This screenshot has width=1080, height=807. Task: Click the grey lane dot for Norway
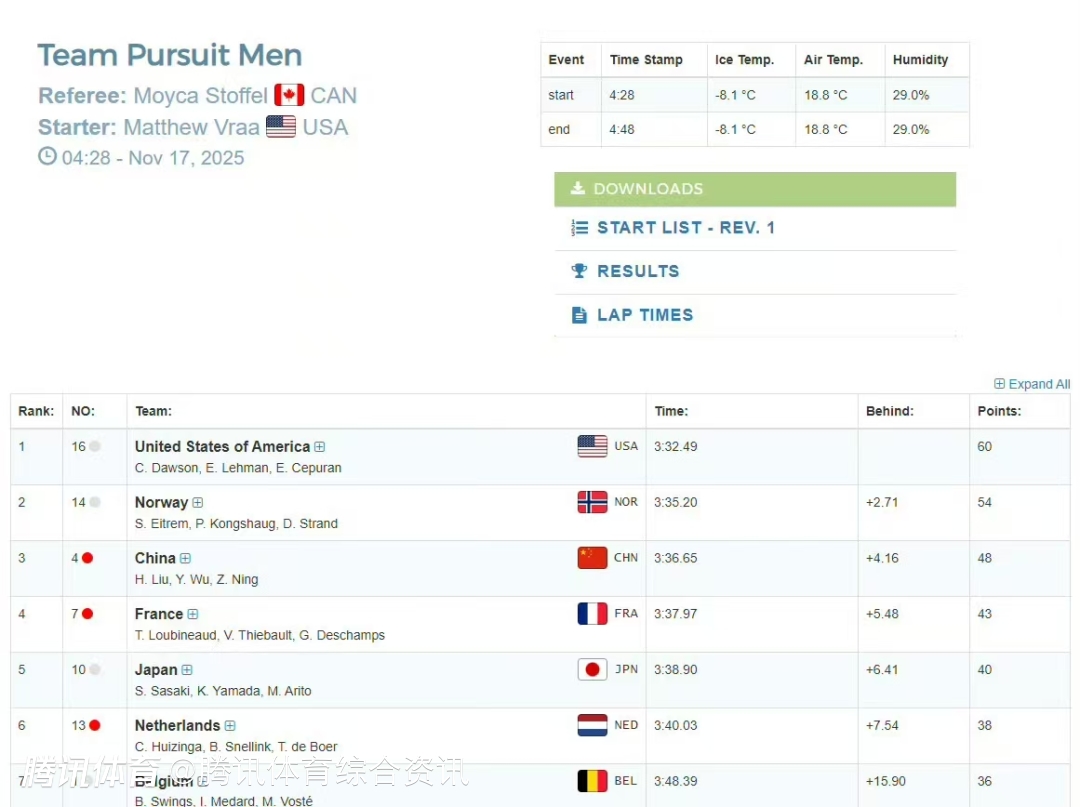tap(95, 502)
